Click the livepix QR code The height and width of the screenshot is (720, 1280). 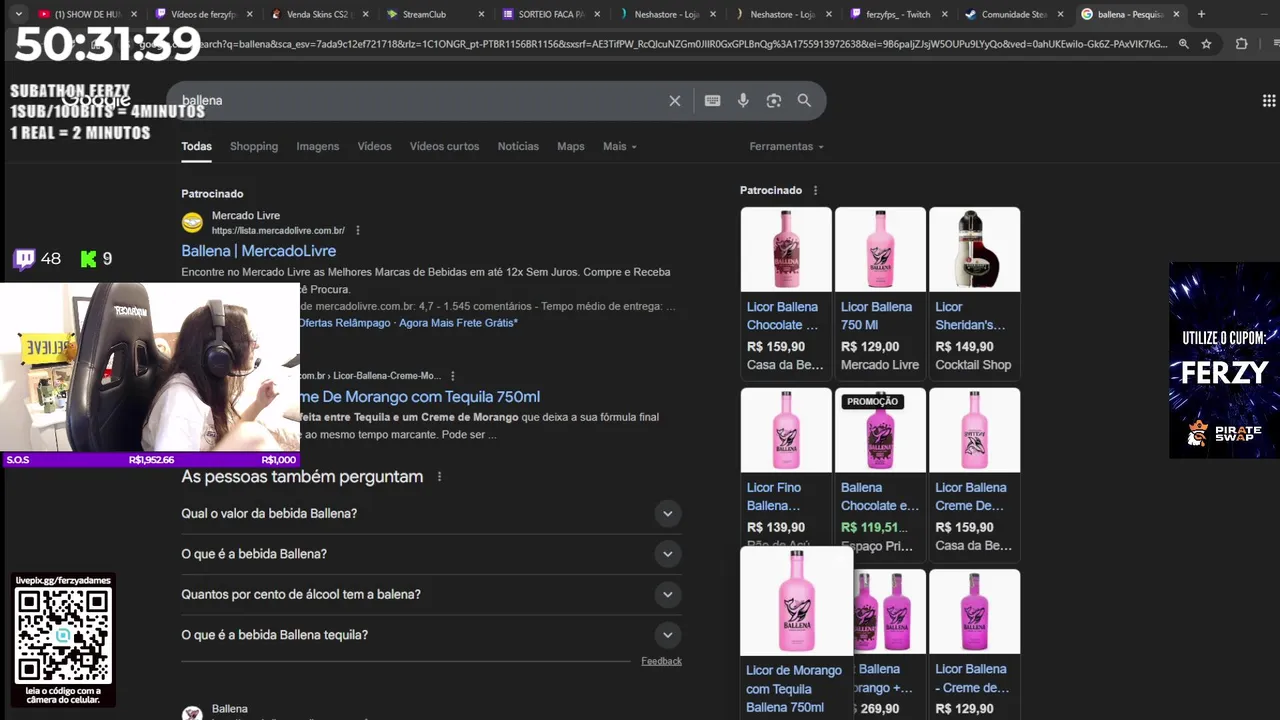(x=63, y=636)
